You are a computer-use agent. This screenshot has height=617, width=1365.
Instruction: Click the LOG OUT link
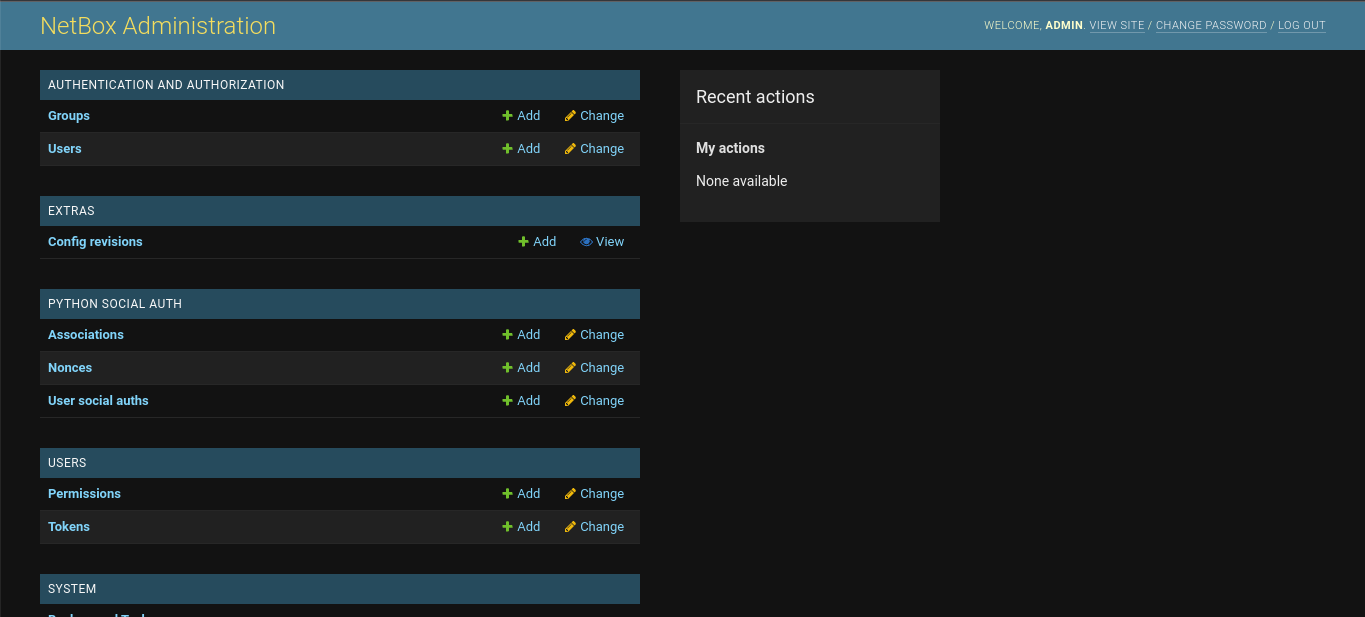pyautogui.click(x=1301, y=25)
